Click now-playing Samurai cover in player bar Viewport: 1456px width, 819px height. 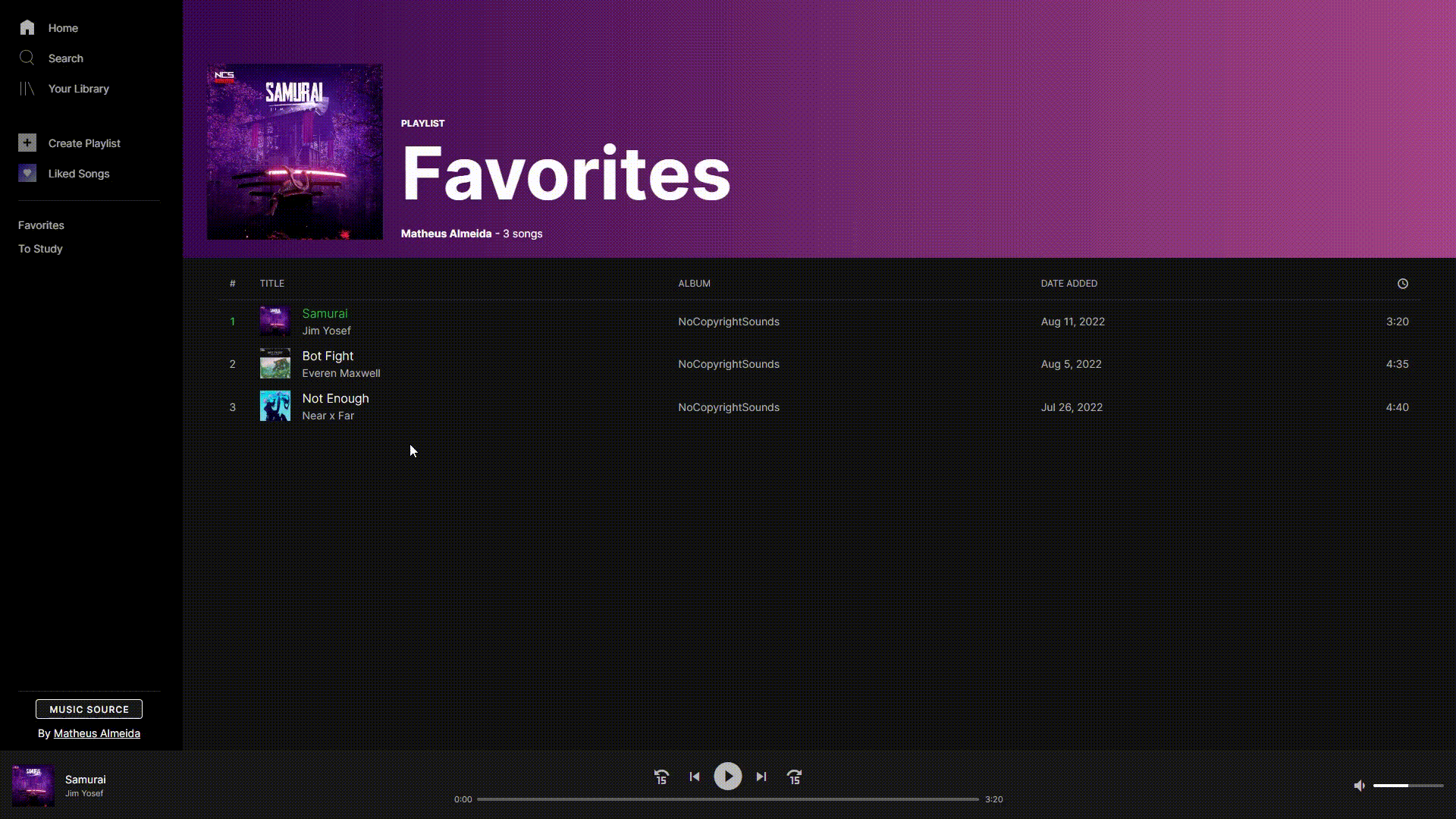click(33, 786)
